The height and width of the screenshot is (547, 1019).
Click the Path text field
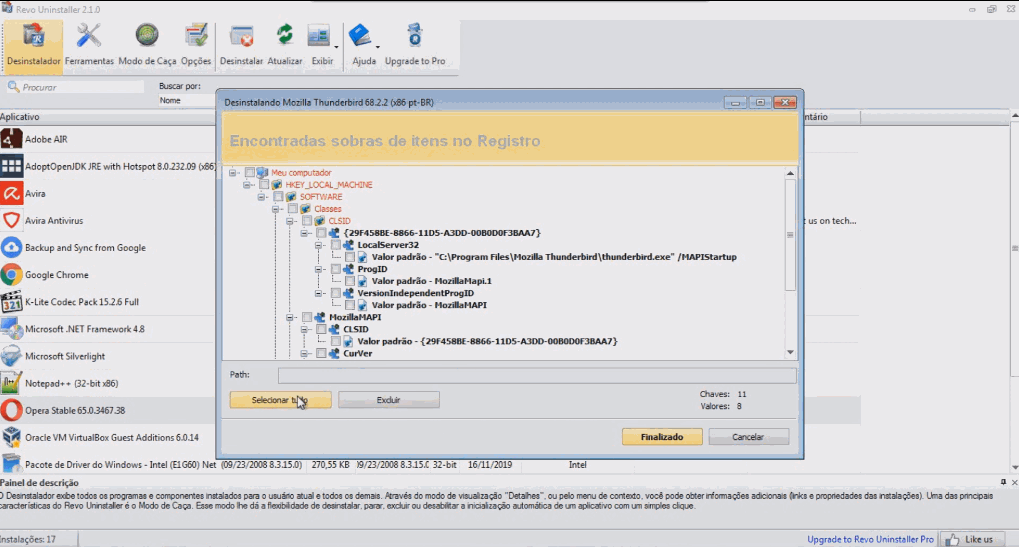537,375
